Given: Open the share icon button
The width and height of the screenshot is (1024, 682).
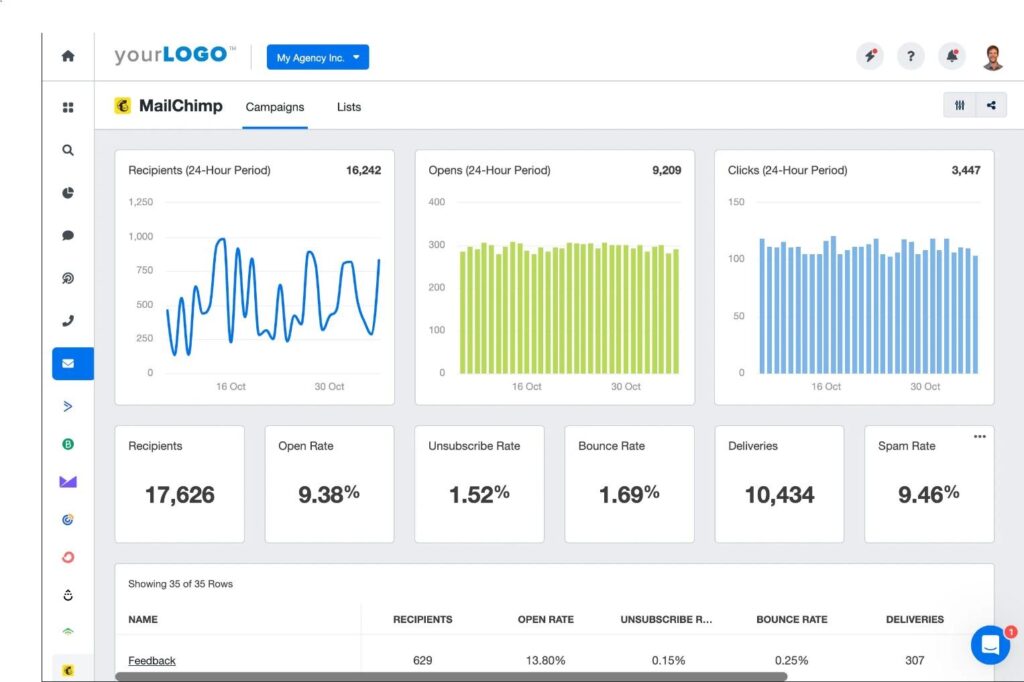Looking at the screenshot, I should [991, 106].
